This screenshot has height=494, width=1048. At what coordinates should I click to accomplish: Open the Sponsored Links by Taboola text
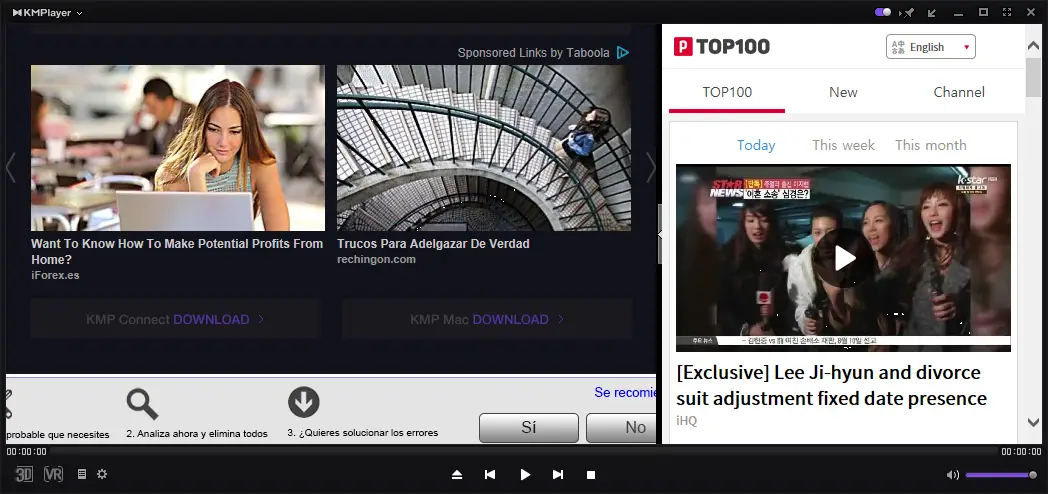pyautogui.click(x=533, y=52)
